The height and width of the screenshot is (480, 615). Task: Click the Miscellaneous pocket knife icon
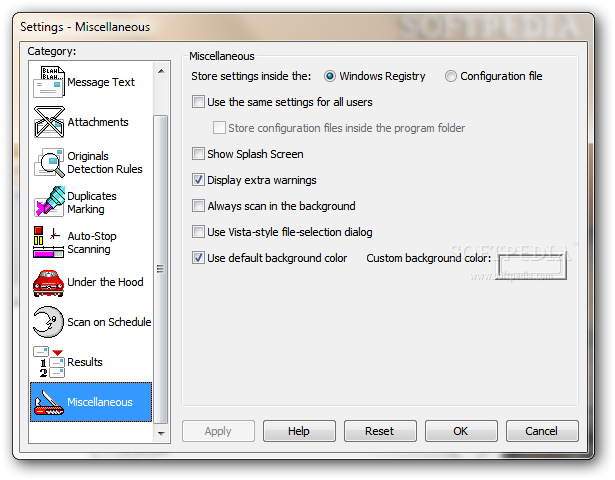click(49, 403)
